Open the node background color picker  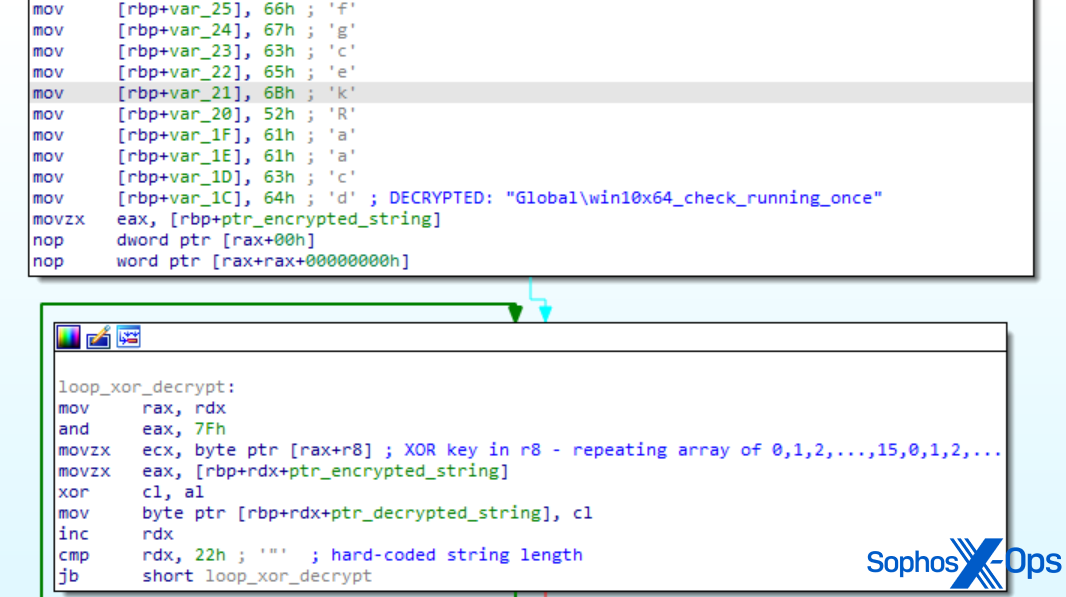pyautogui.click(x=67, y=337)
